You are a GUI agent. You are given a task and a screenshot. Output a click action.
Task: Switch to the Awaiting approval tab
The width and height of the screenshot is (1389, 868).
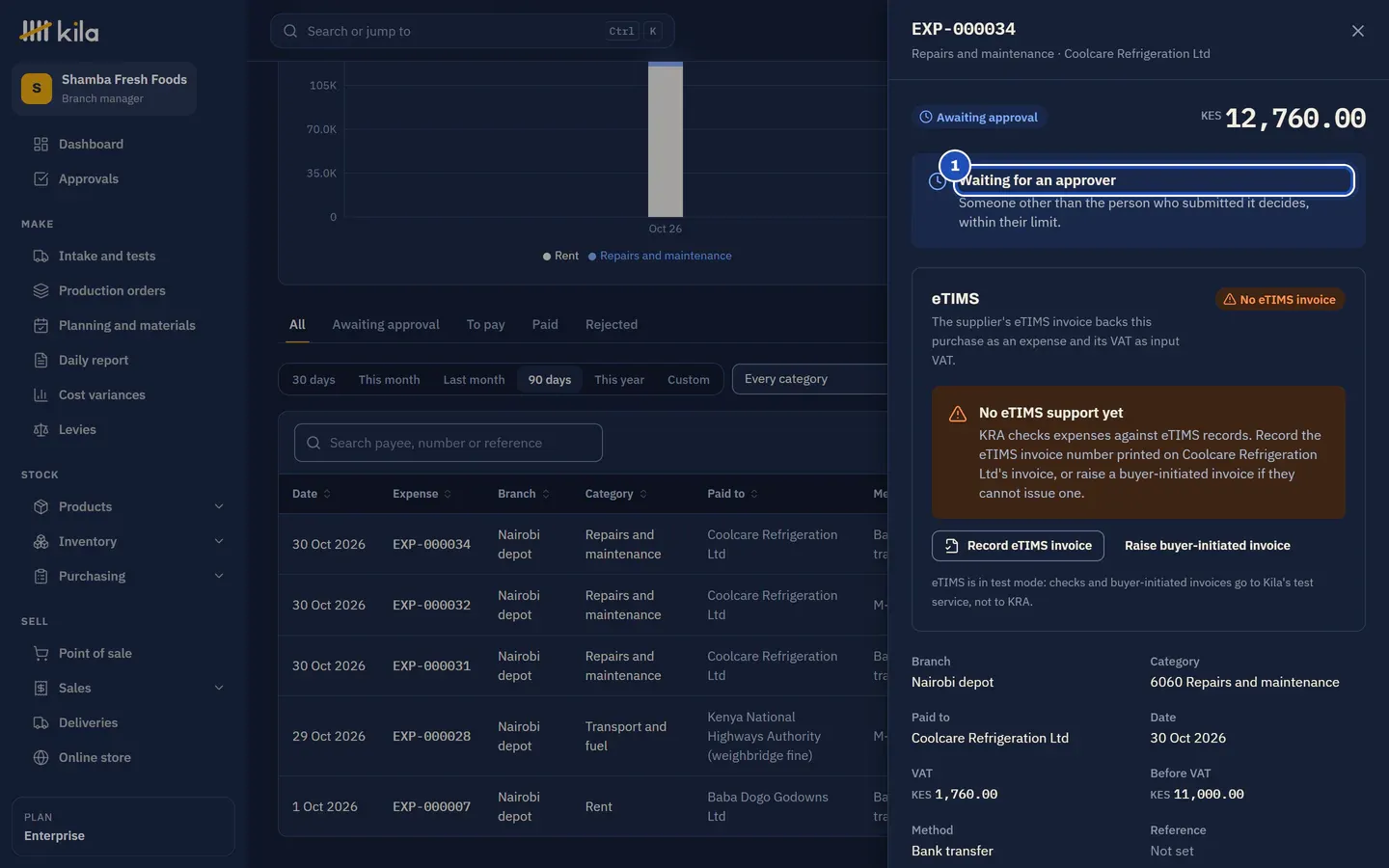tap(386, 325)
